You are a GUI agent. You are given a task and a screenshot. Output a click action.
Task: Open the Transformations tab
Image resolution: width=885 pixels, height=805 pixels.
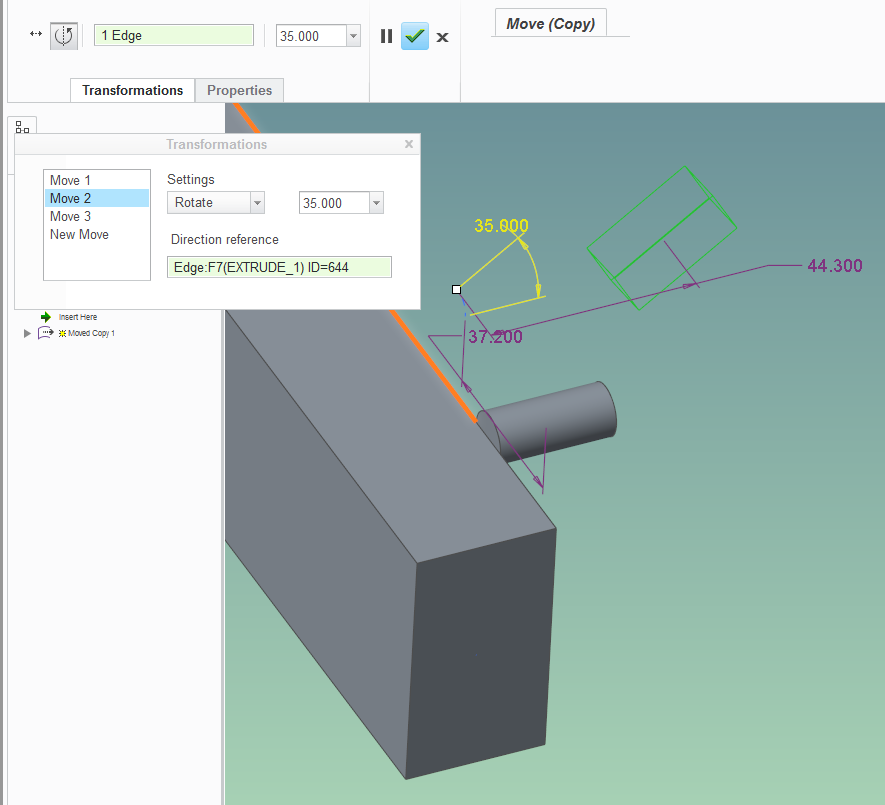coord(132,90)
